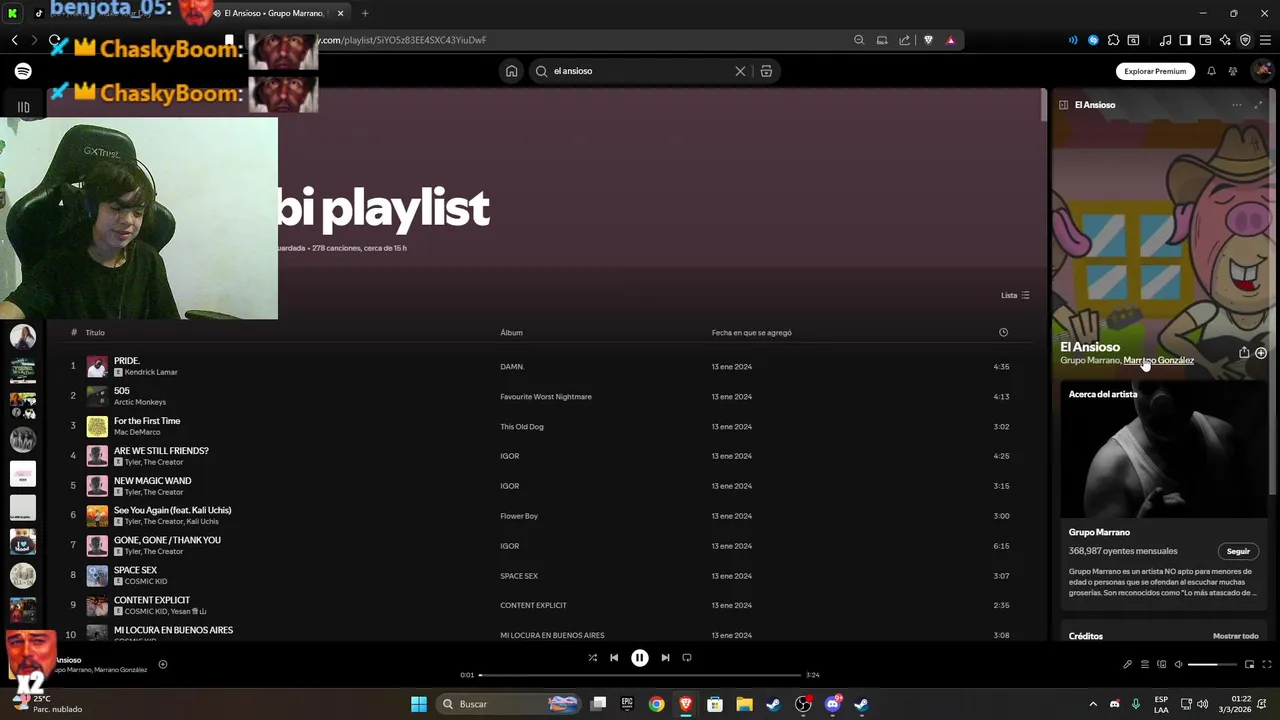Open the friend activity icon
The height and width of the screenshot is (720, 1280).
(1233, 71)
